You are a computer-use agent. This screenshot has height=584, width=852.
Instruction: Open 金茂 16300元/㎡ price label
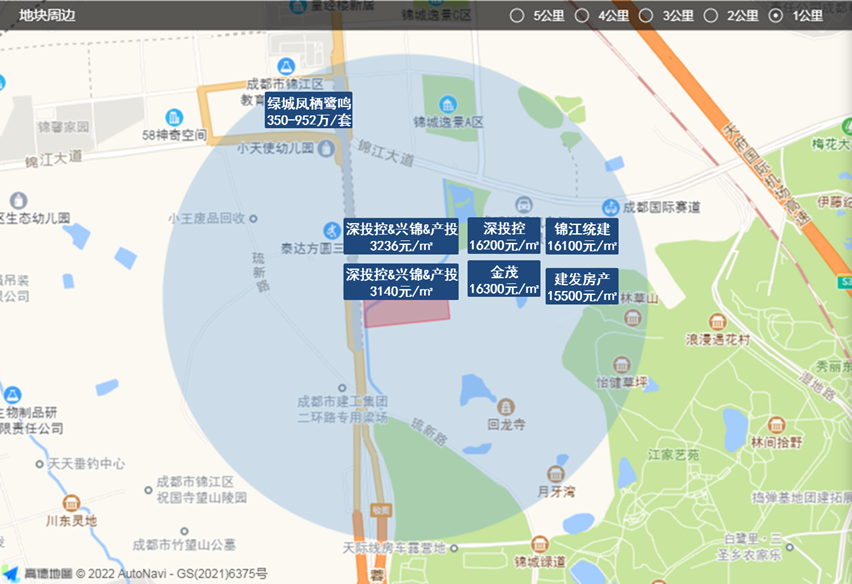click(504, 279)
